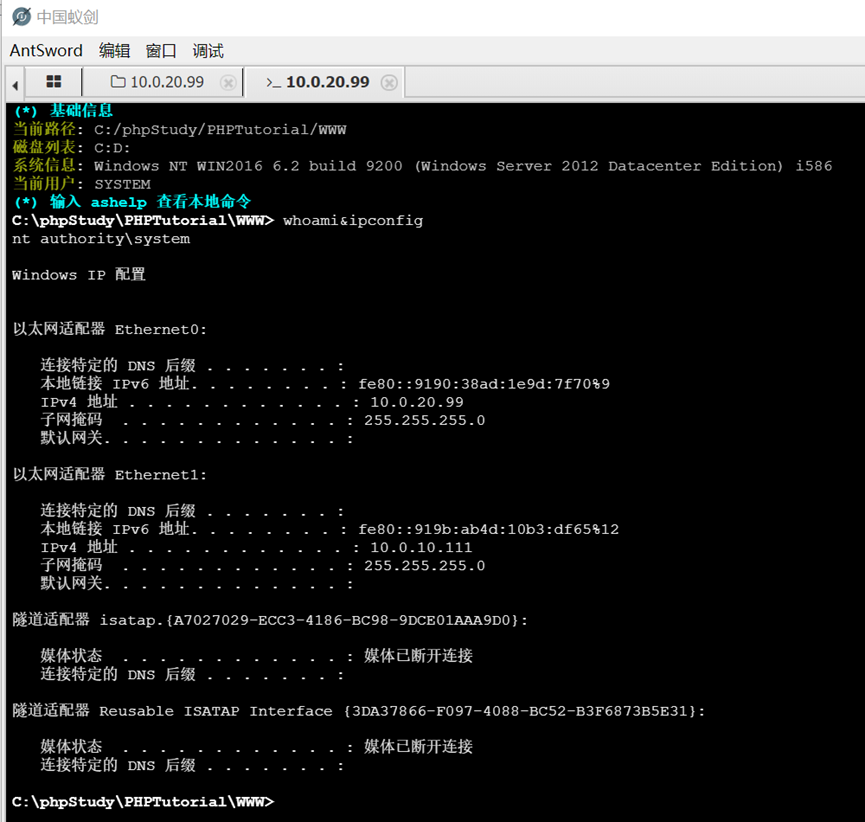Click Ethernet1 subnet mask '255.255.255.0'
Viewport: 865px width, 822px height.
click(x=424, y=565)
